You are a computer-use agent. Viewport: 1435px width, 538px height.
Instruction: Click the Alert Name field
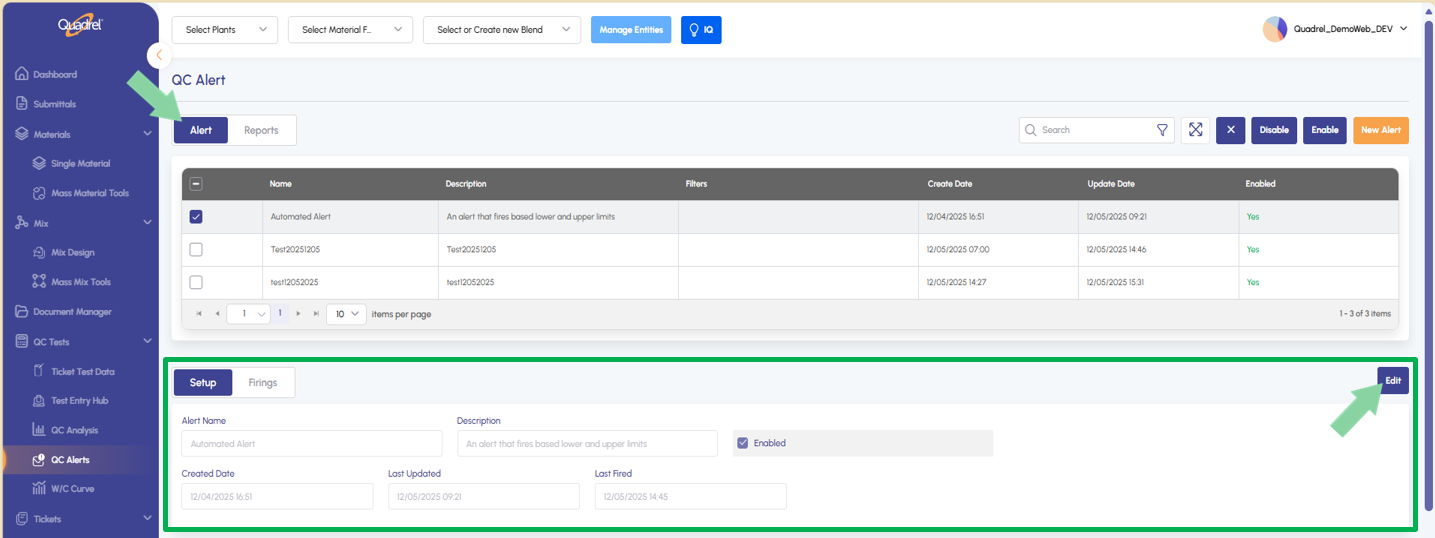click(312, 443)
